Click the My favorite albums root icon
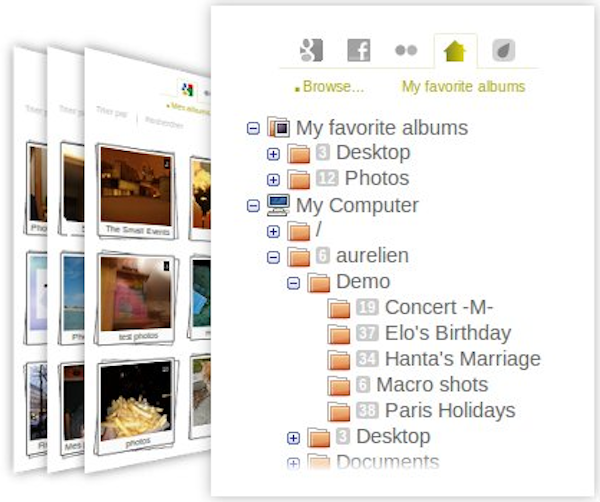The image size is (600, 502). point(278,127)
